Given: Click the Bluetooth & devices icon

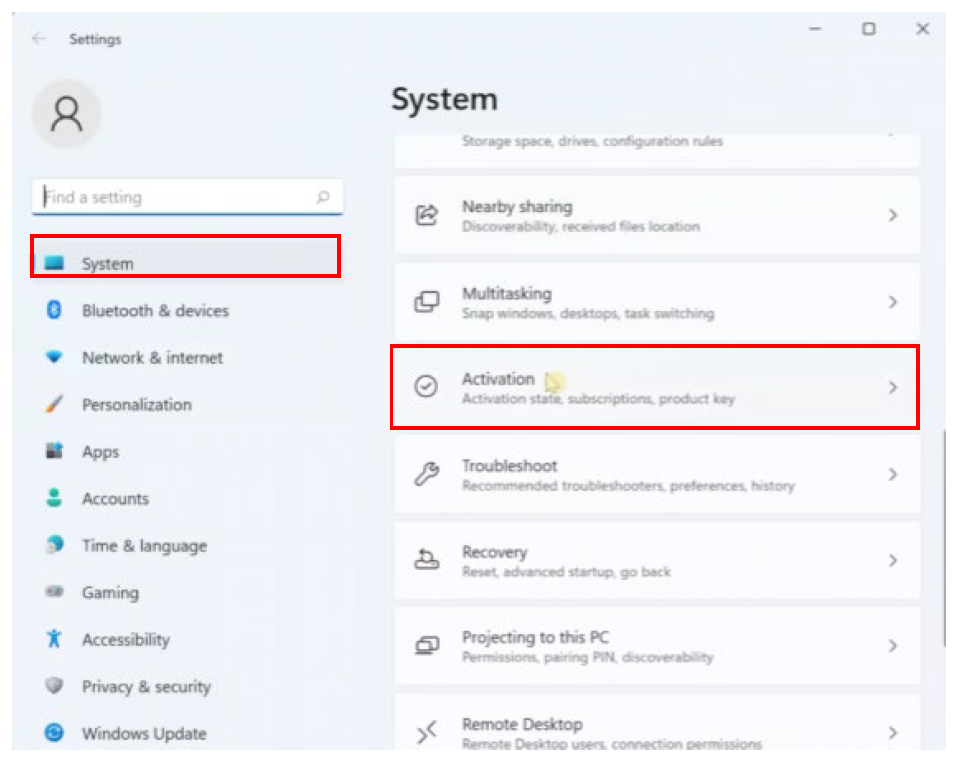Looking at the screenshot, I should [x=55, y=311].
